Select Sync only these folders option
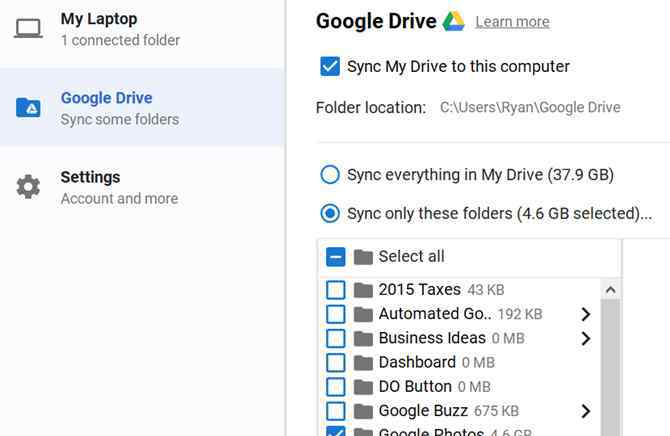The height and width of the screenshot is (436, 670). click(330, 213)
